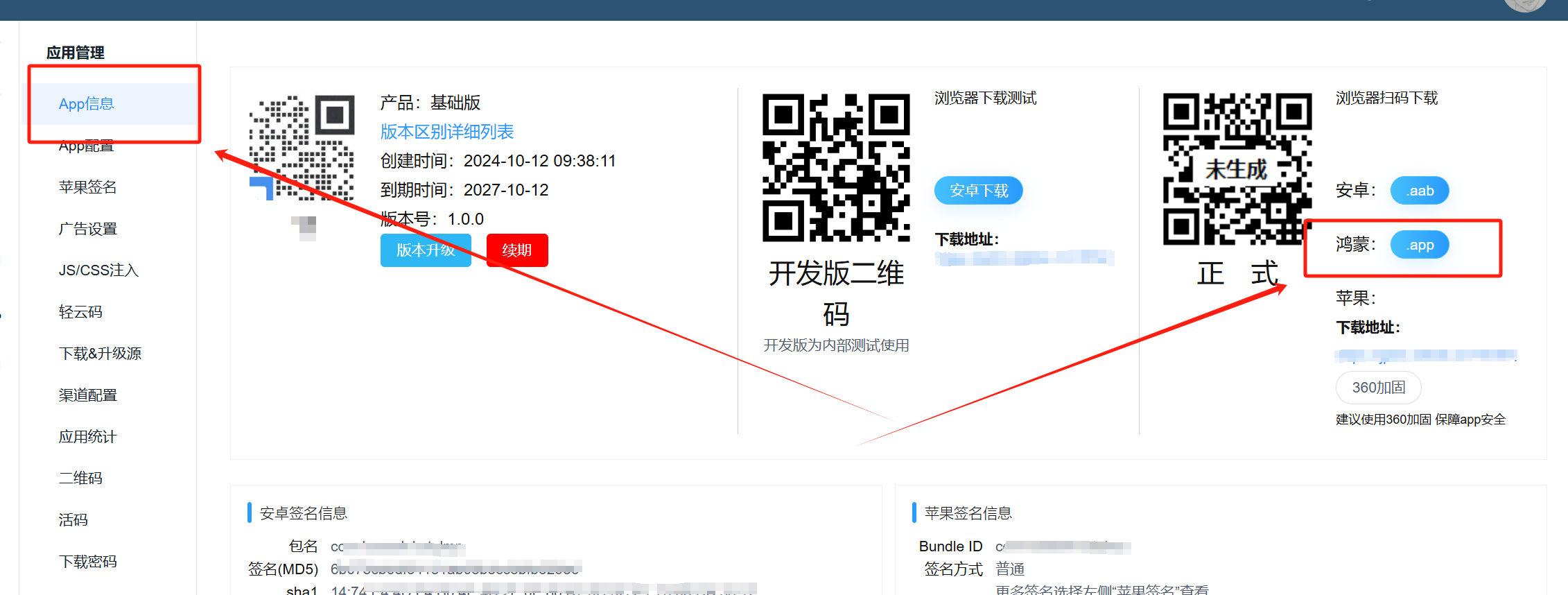Open 二维码 sidebar entry

coord(80,478)
